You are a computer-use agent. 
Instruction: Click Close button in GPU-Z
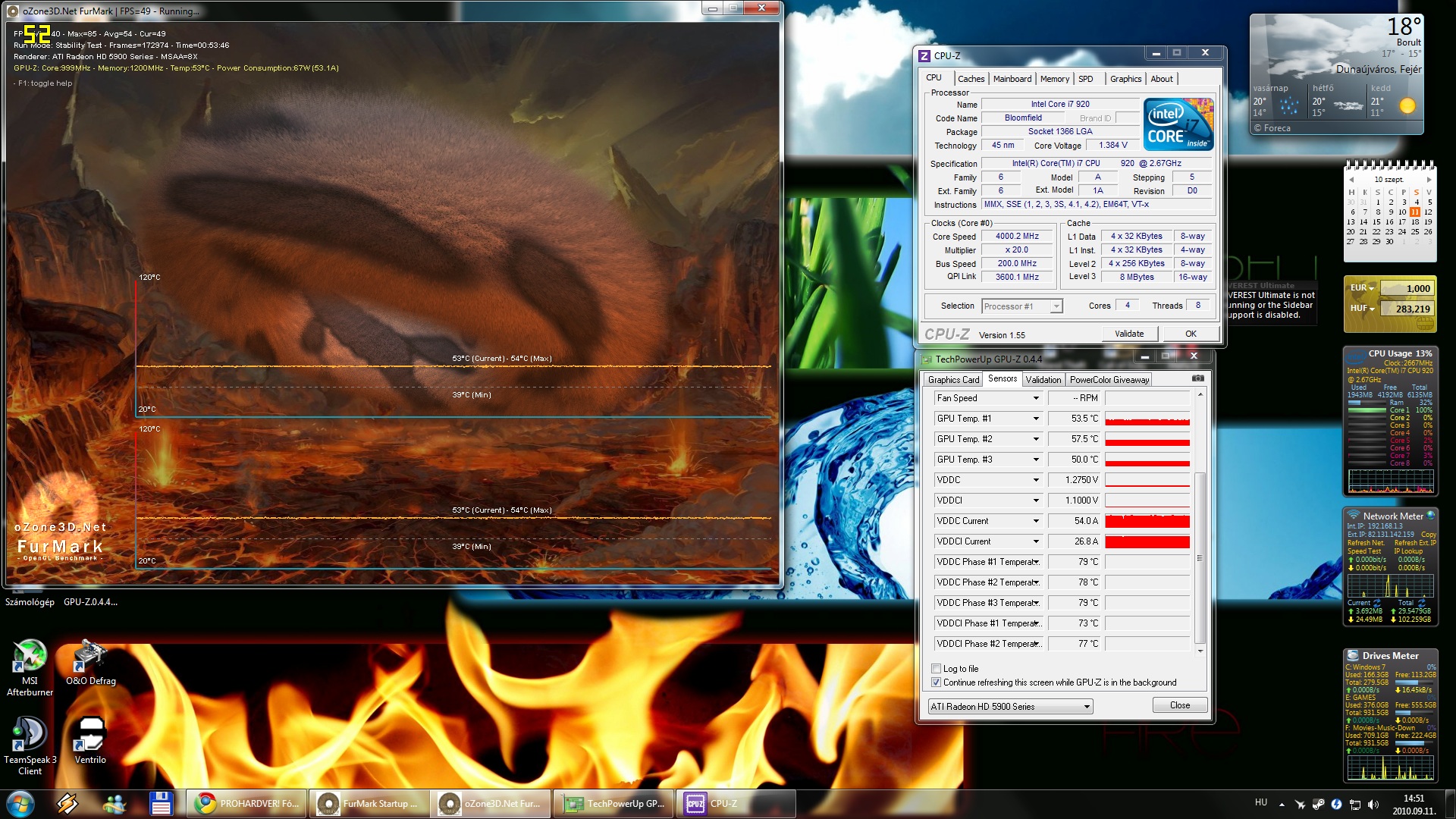pyautogui.click(x=1180, y=705)
